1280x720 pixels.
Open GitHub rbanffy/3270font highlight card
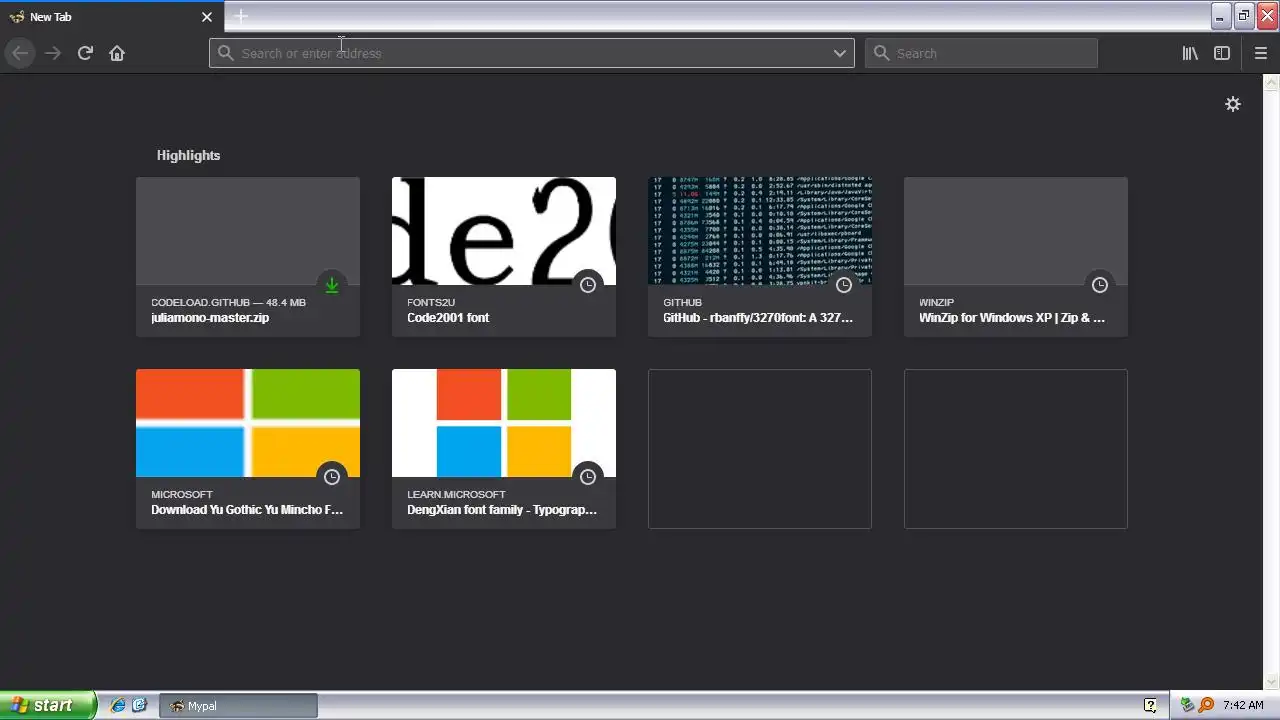(760, 257)
